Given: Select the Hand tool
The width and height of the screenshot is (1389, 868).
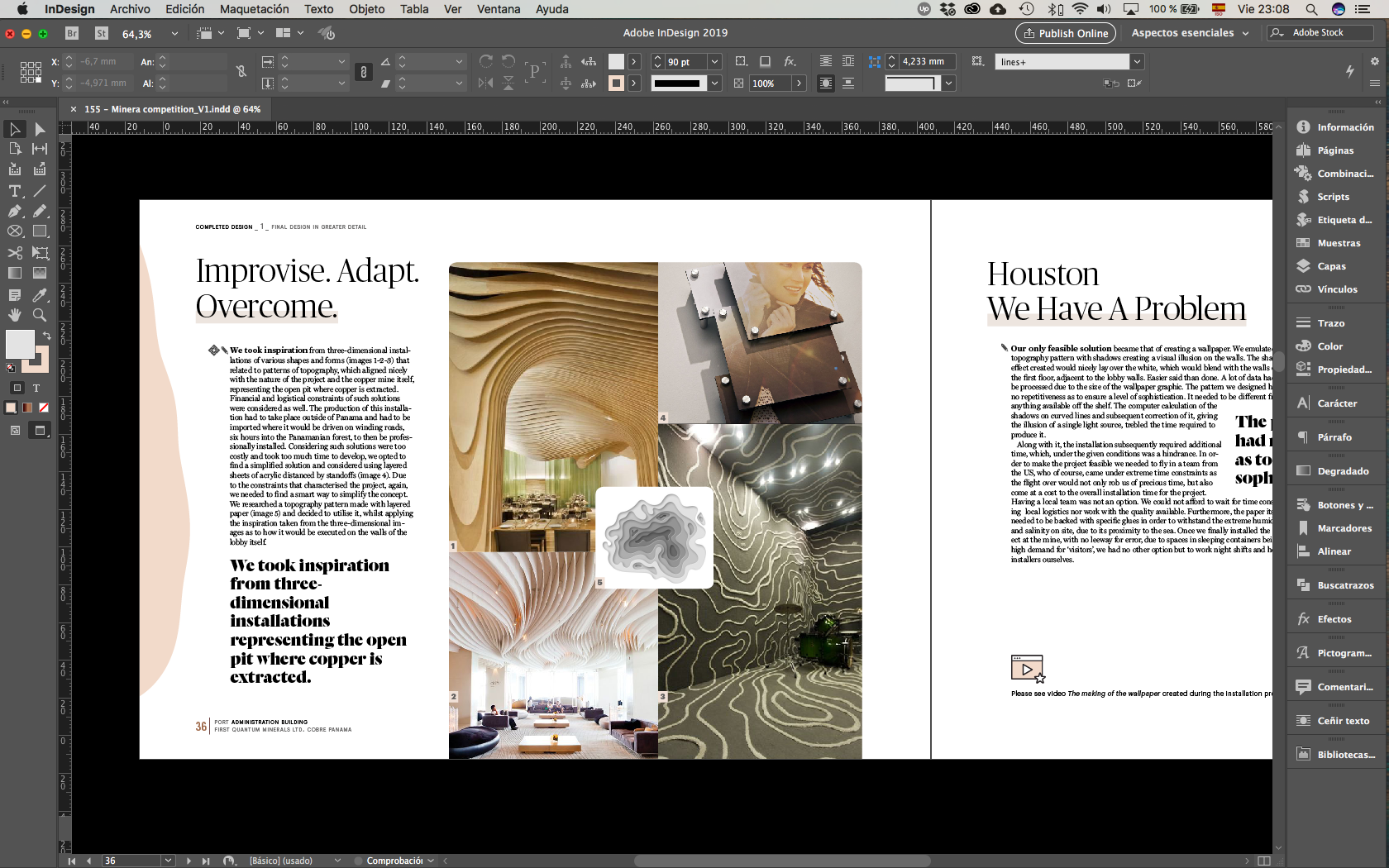Looking at the screenshot, I should pyautogui.click(x=15, y=315).
